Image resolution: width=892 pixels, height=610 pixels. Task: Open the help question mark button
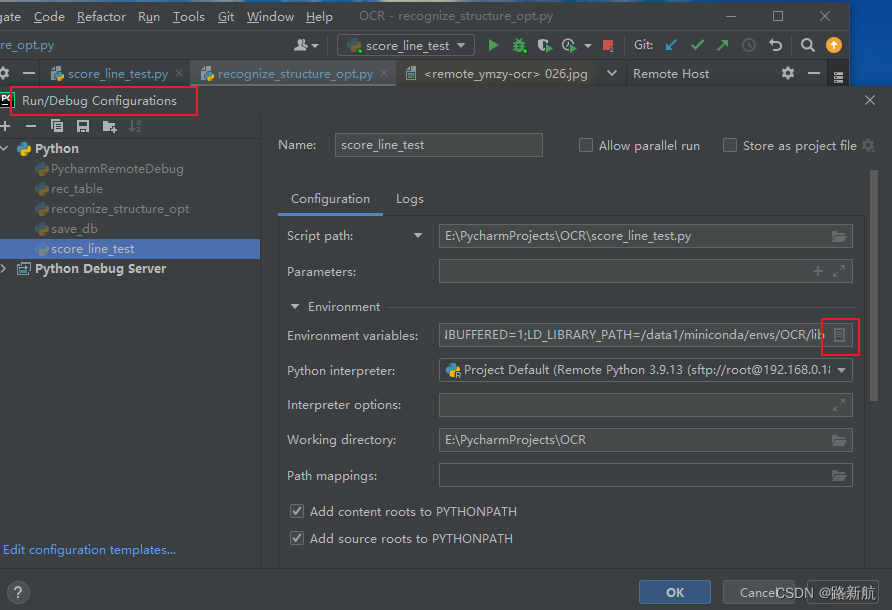18,592
